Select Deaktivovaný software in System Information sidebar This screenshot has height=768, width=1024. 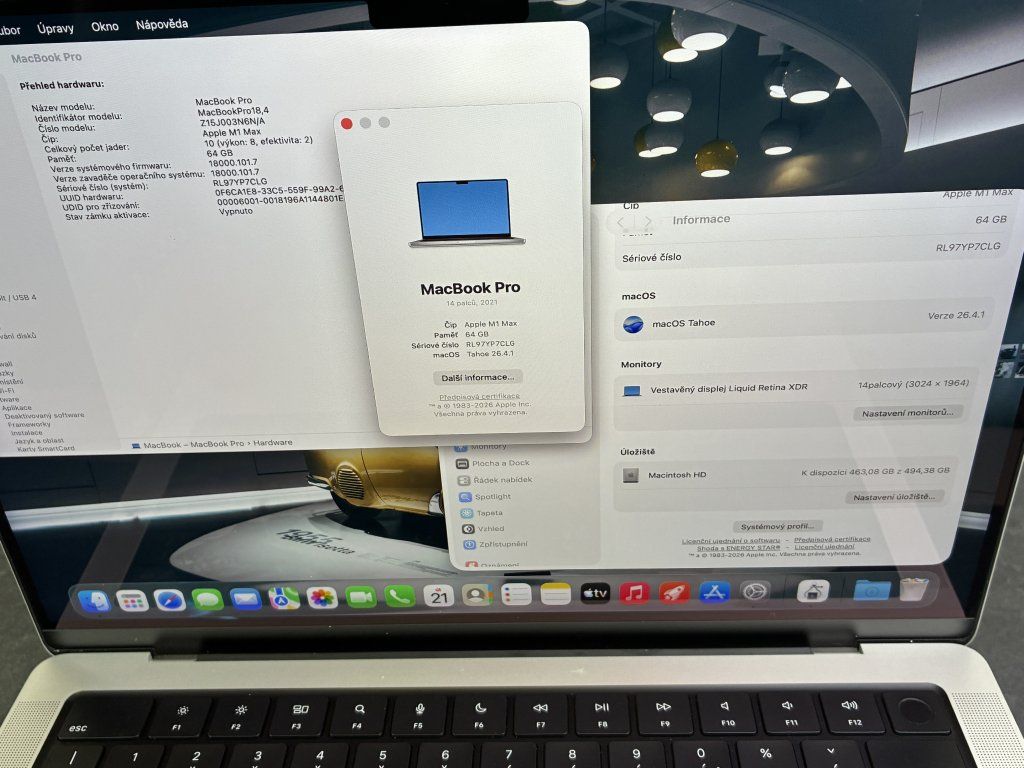point(44,415)
